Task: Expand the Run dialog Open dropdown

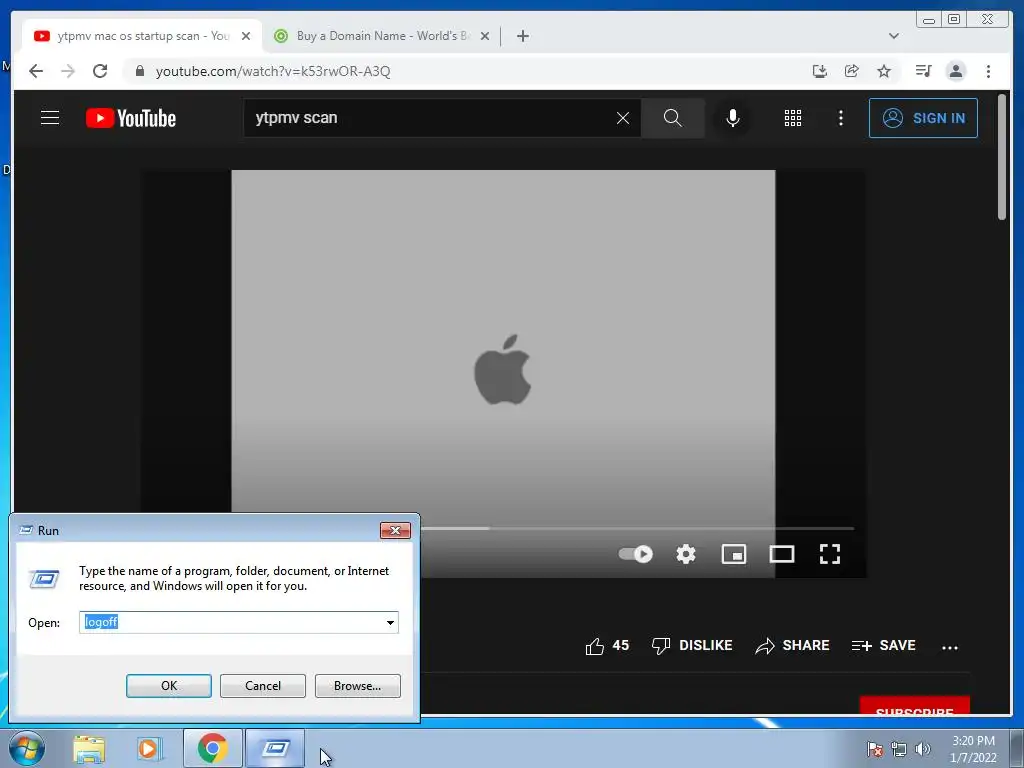Action: (x=391, y=622)
